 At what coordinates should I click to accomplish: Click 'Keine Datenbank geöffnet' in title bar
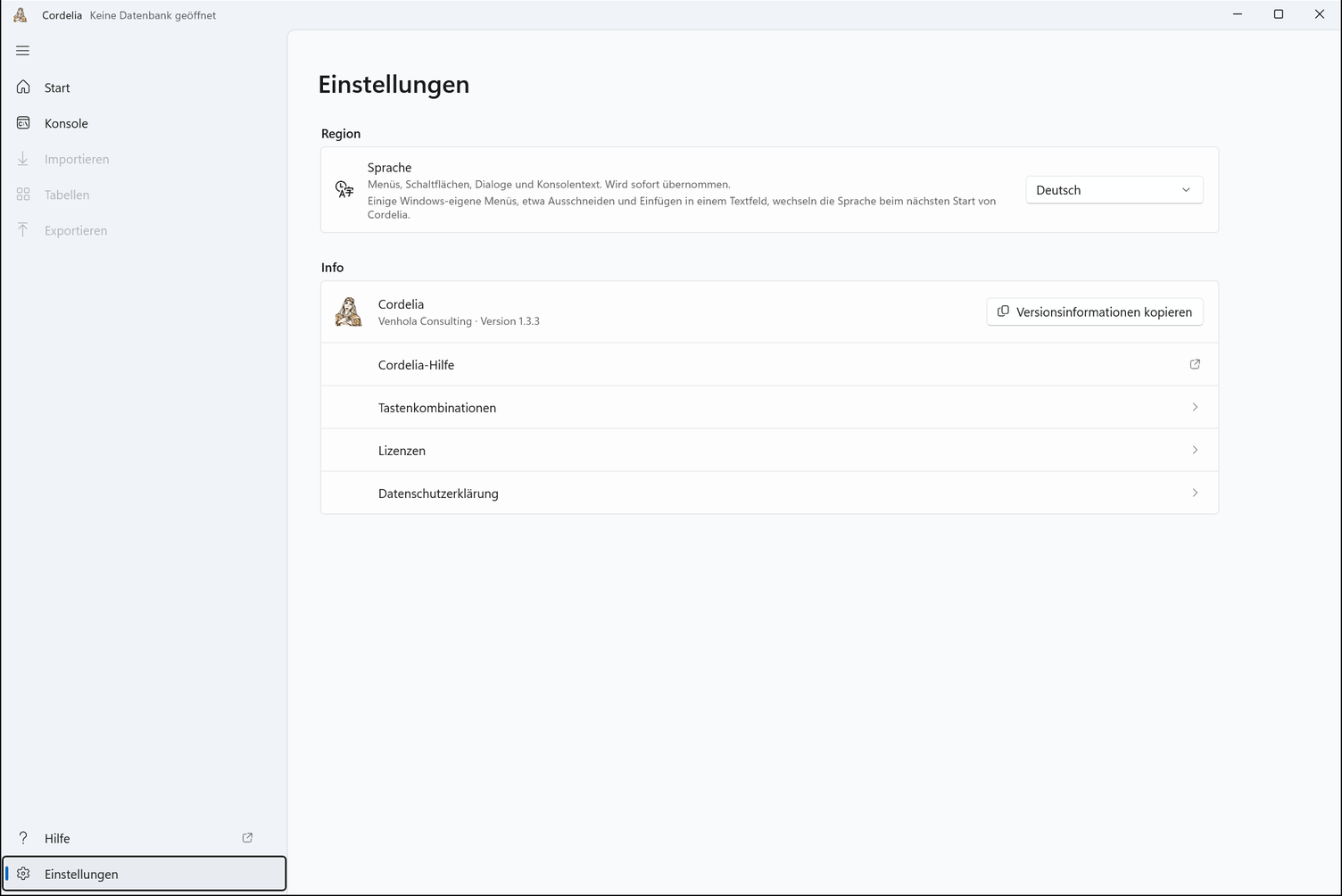point(153,15)
